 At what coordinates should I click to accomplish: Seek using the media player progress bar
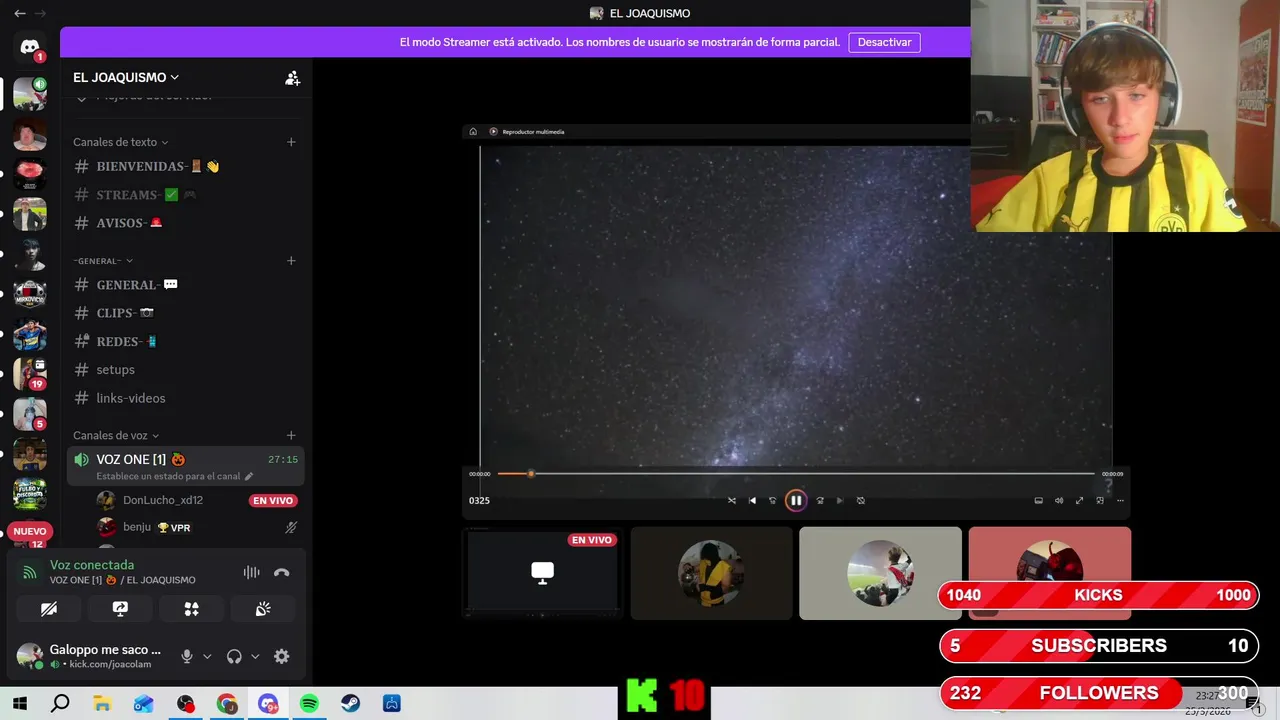796,474
